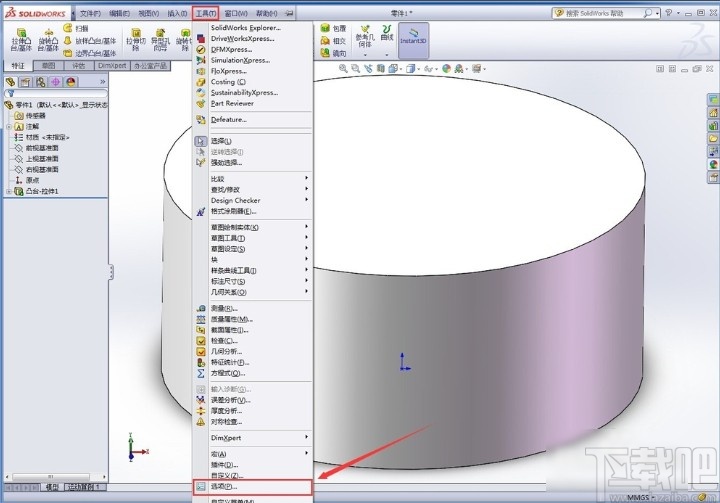The image size is (720, 503).
Task: Click SolidWorks Explorer menu entry
Action: [246, 28]
